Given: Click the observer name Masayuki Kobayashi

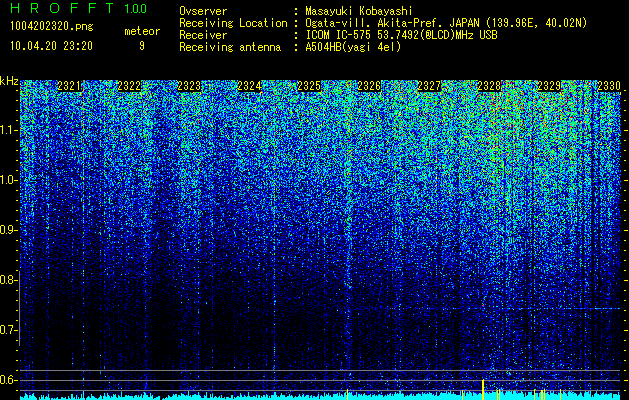Looking at the screenshot, I should tap(359, 11).
